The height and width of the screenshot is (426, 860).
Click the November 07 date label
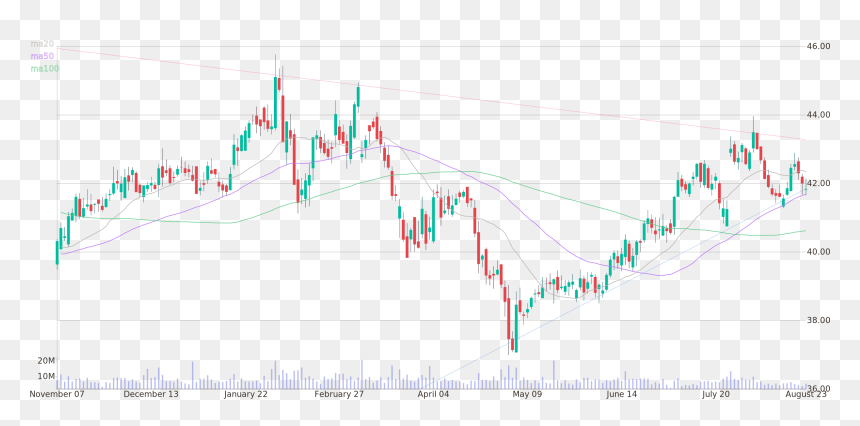pyautogui.click(x=57, y=394)
